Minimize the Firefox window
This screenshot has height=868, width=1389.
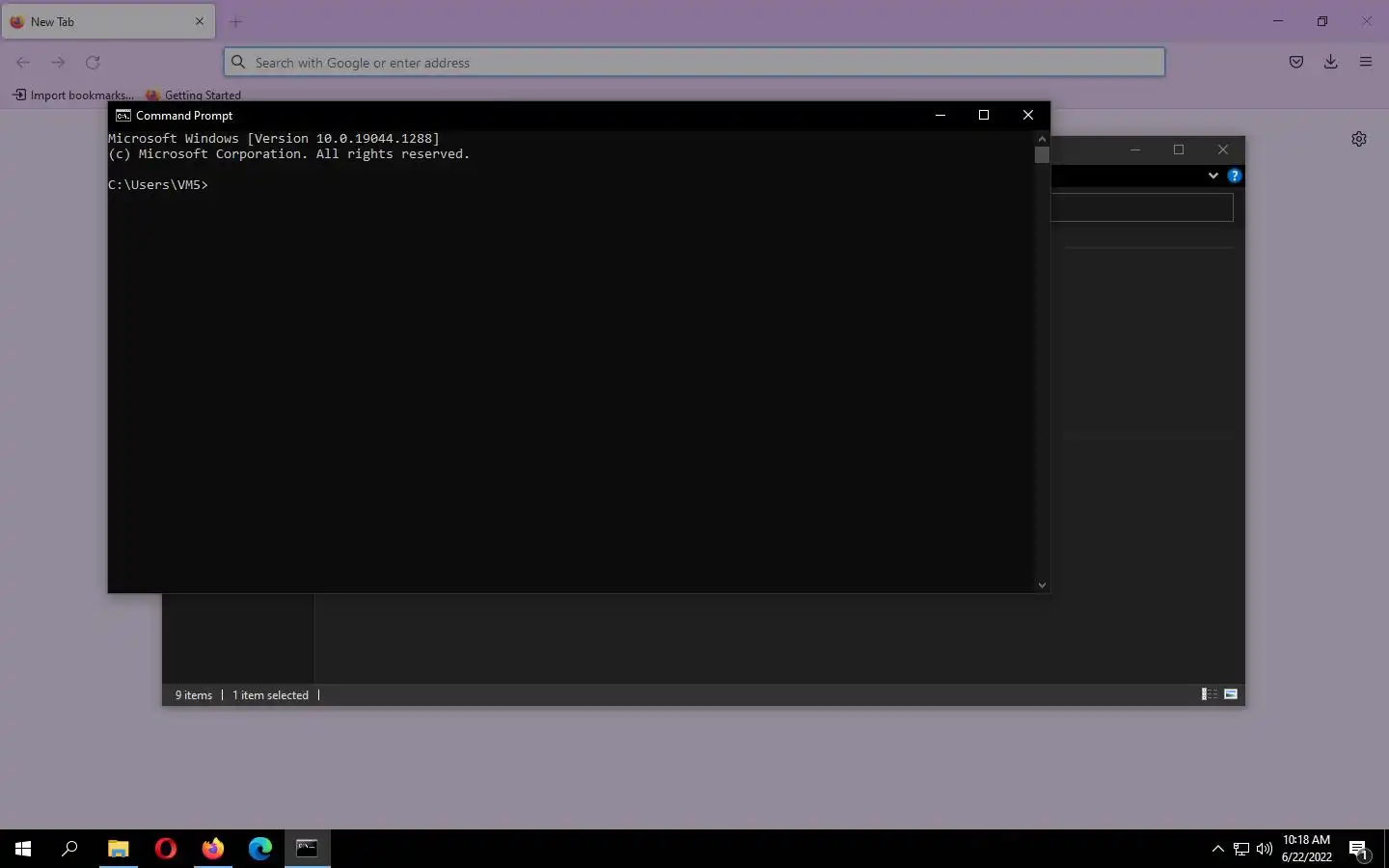1278,21
